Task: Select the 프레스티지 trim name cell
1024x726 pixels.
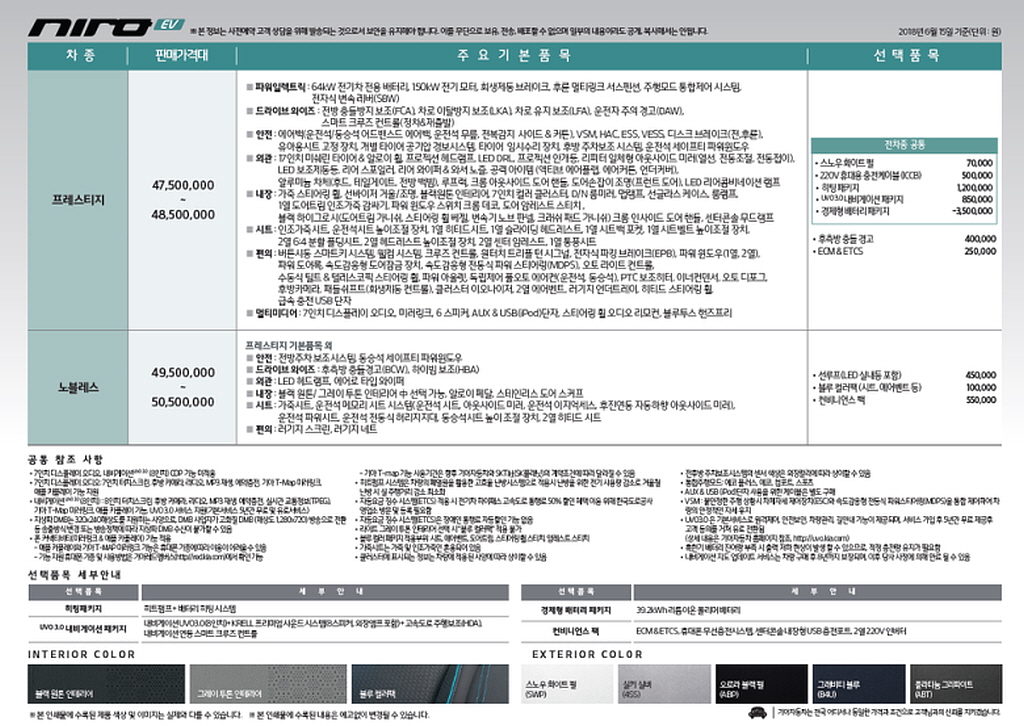Action: (78, 200)
